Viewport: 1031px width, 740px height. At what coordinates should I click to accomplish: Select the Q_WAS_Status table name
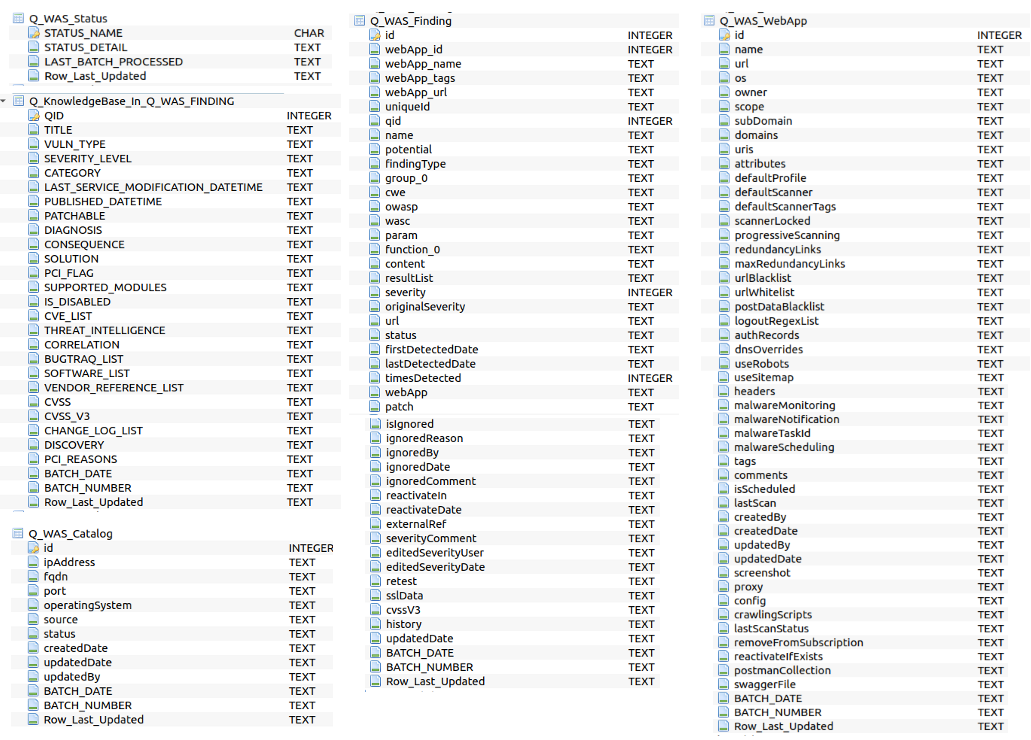click(x=68, y=18)
